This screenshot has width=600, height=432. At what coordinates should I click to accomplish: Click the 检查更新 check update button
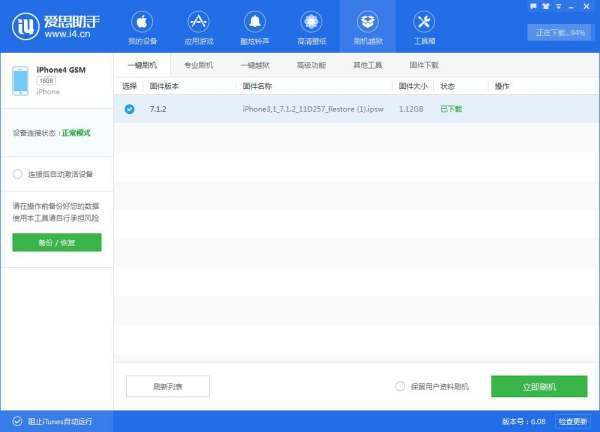pyautogui.click(x=572, y=421)
